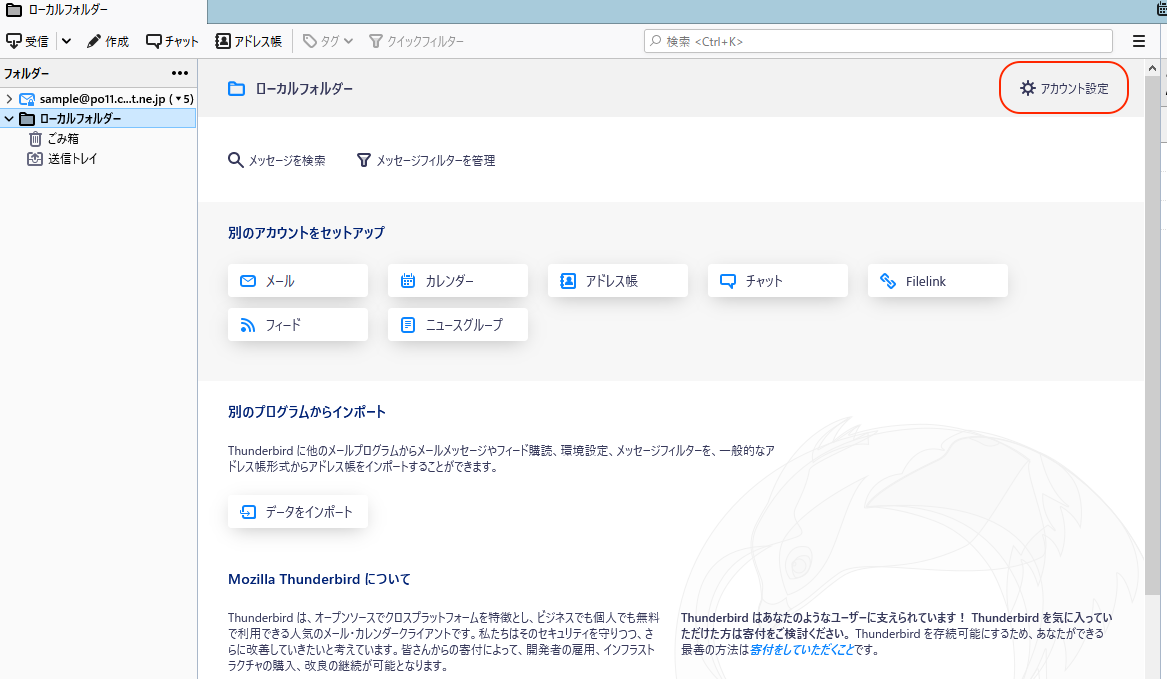Click the 受信 (Get Messages) toolbar button

click(28, 42)
